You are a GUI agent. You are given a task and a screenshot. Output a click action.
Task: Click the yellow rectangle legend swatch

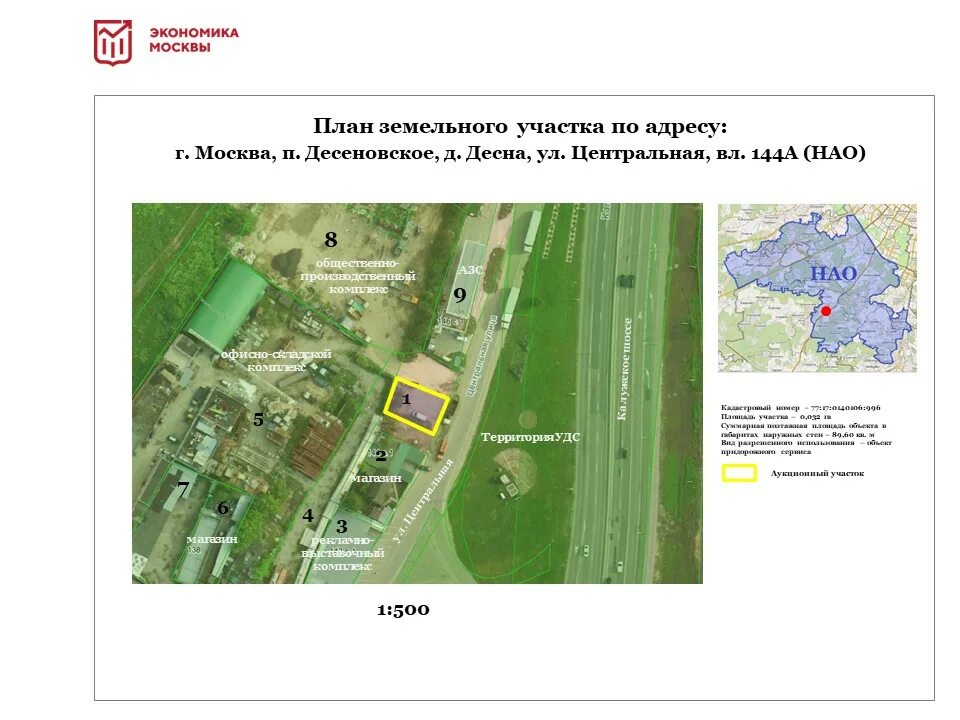click(739, 473)
